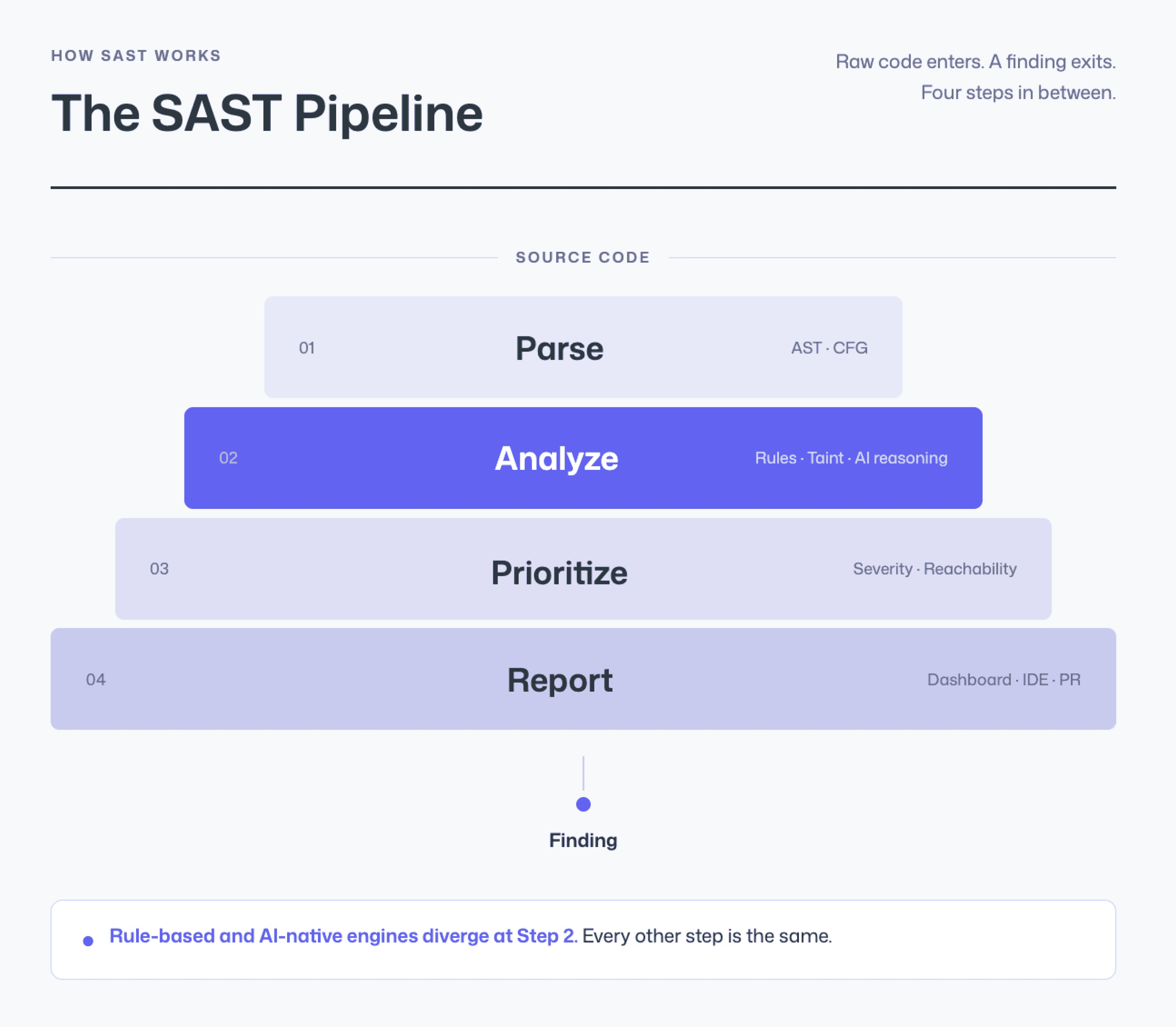Click step number 02 label
The width and height of the screenshot is (1176, 1027).
(228, 458)
